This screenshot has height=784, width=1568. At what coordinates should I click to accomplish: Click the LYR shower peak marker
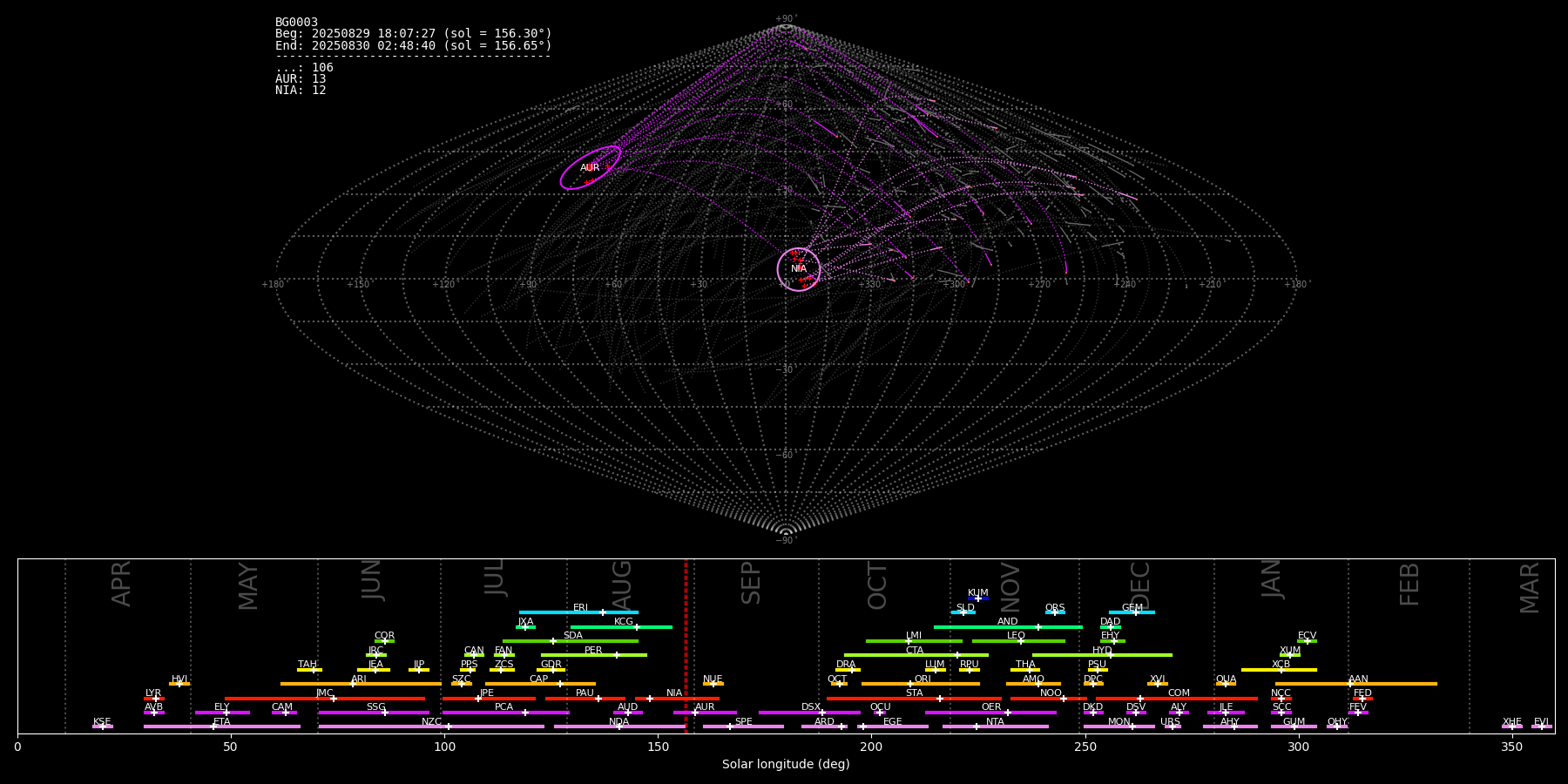[x=156, y=699]
